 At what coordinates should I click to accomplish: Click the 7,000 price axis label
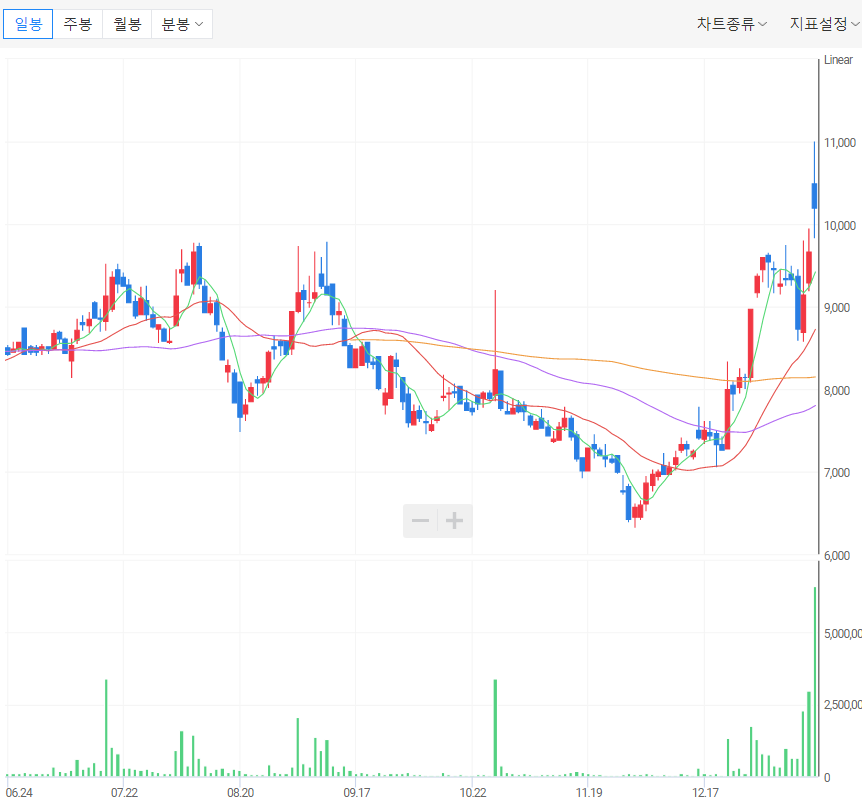point(837,473)
